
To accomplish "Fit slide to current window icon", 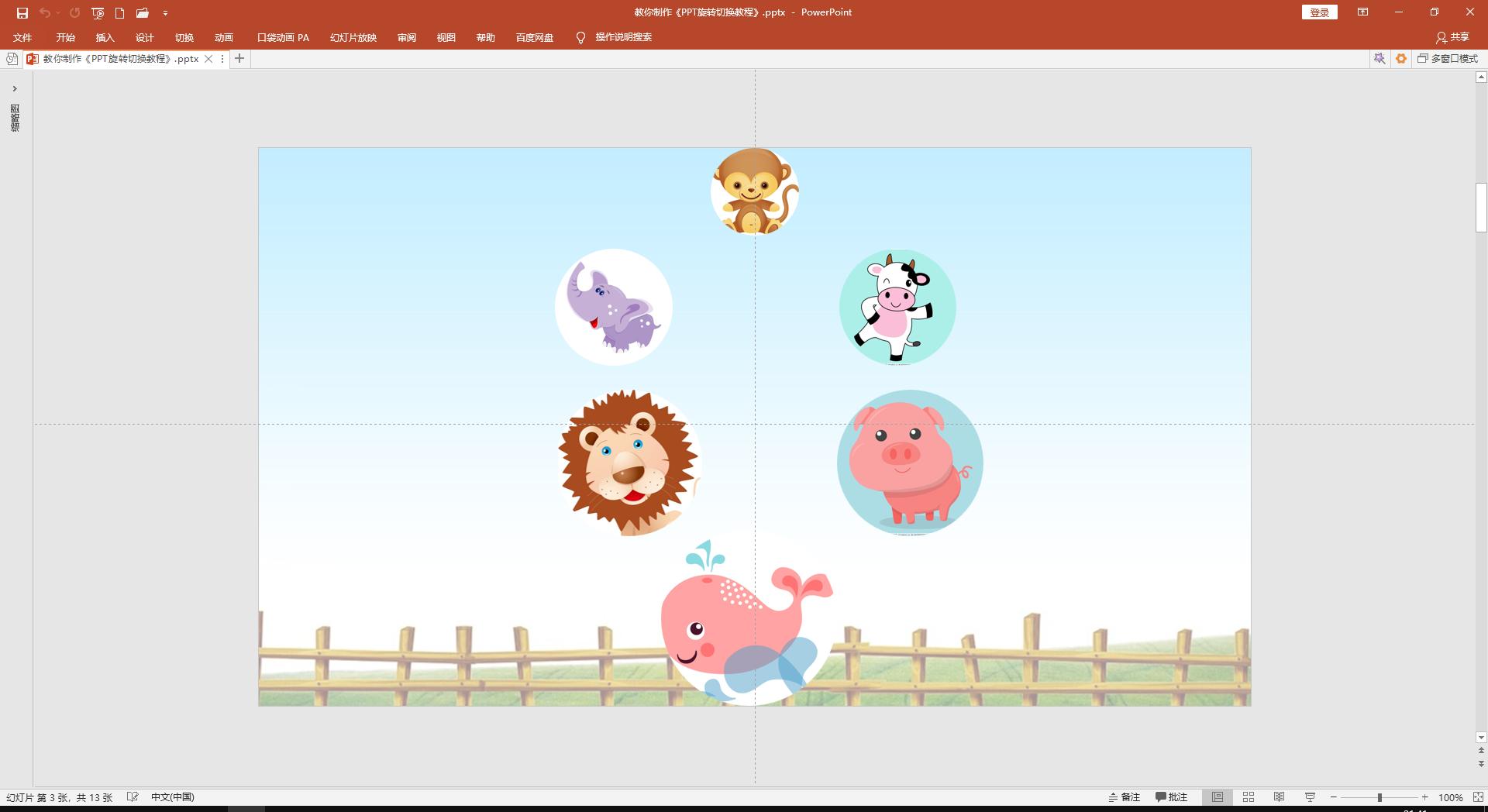I will tap(1478, 797).
